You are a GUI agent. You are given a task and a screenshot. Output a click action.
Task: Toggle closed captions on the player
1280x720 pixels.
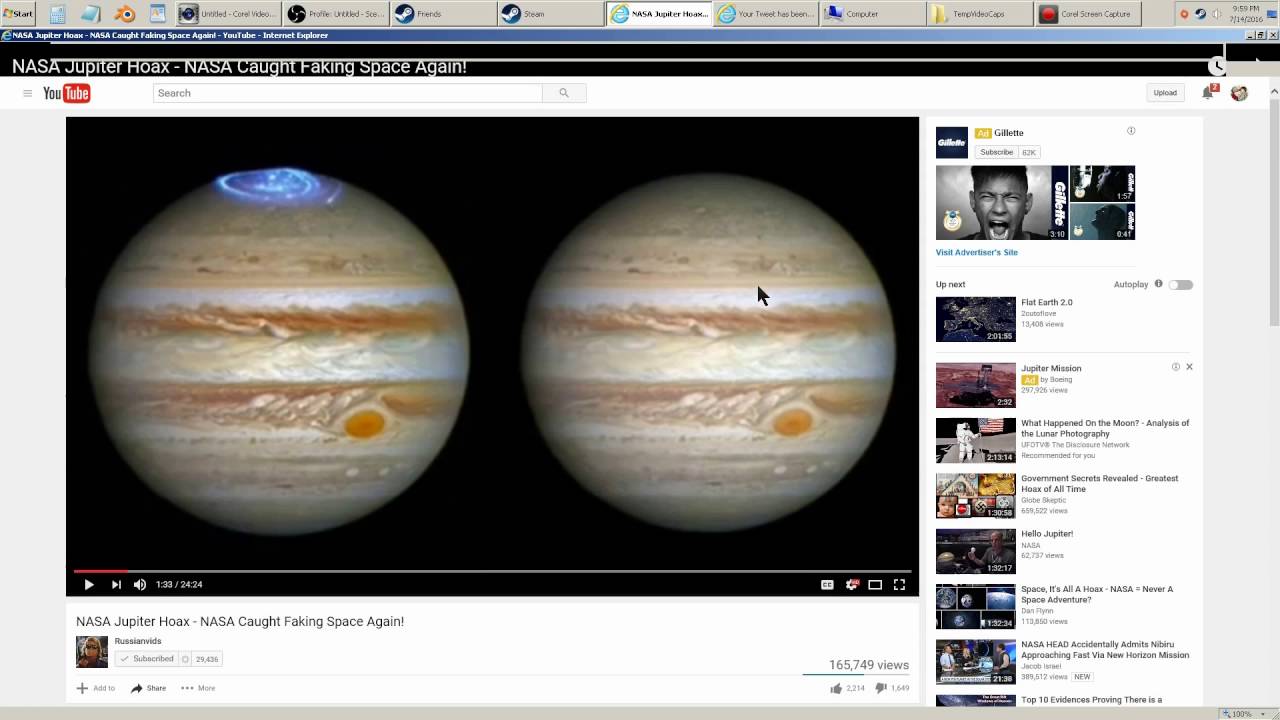tap(827, 585)
